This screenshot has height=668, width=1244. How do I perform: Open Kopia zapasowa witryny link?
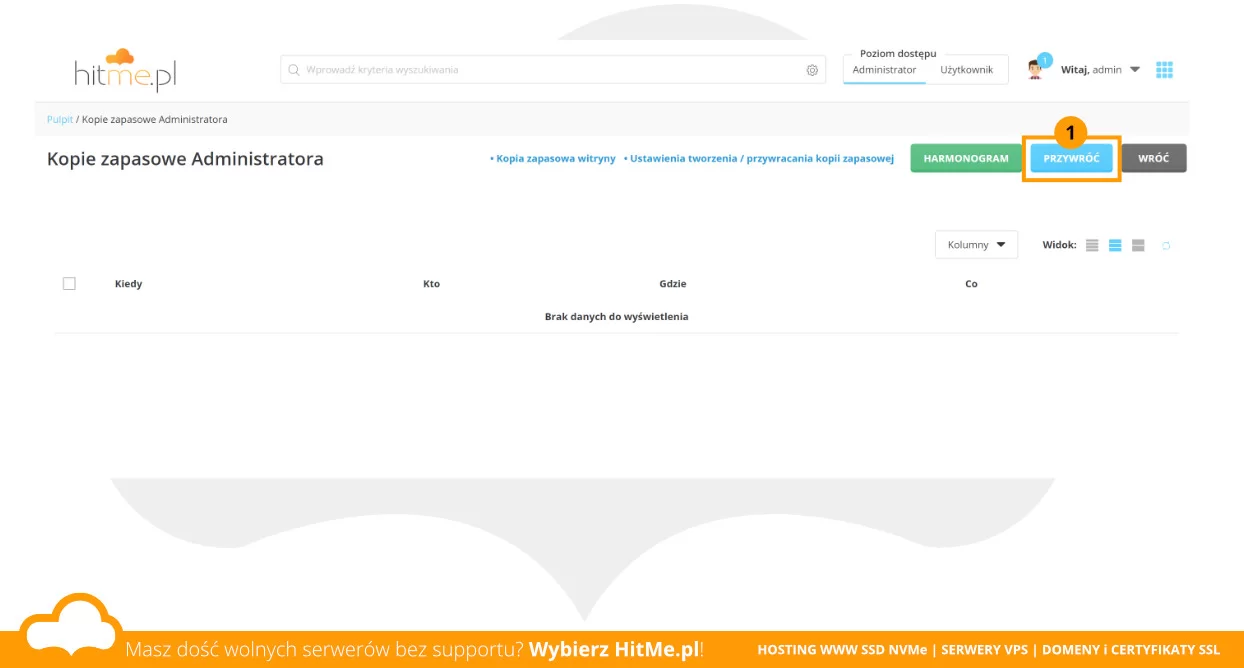pyautogui.click(x=553, y=159)
